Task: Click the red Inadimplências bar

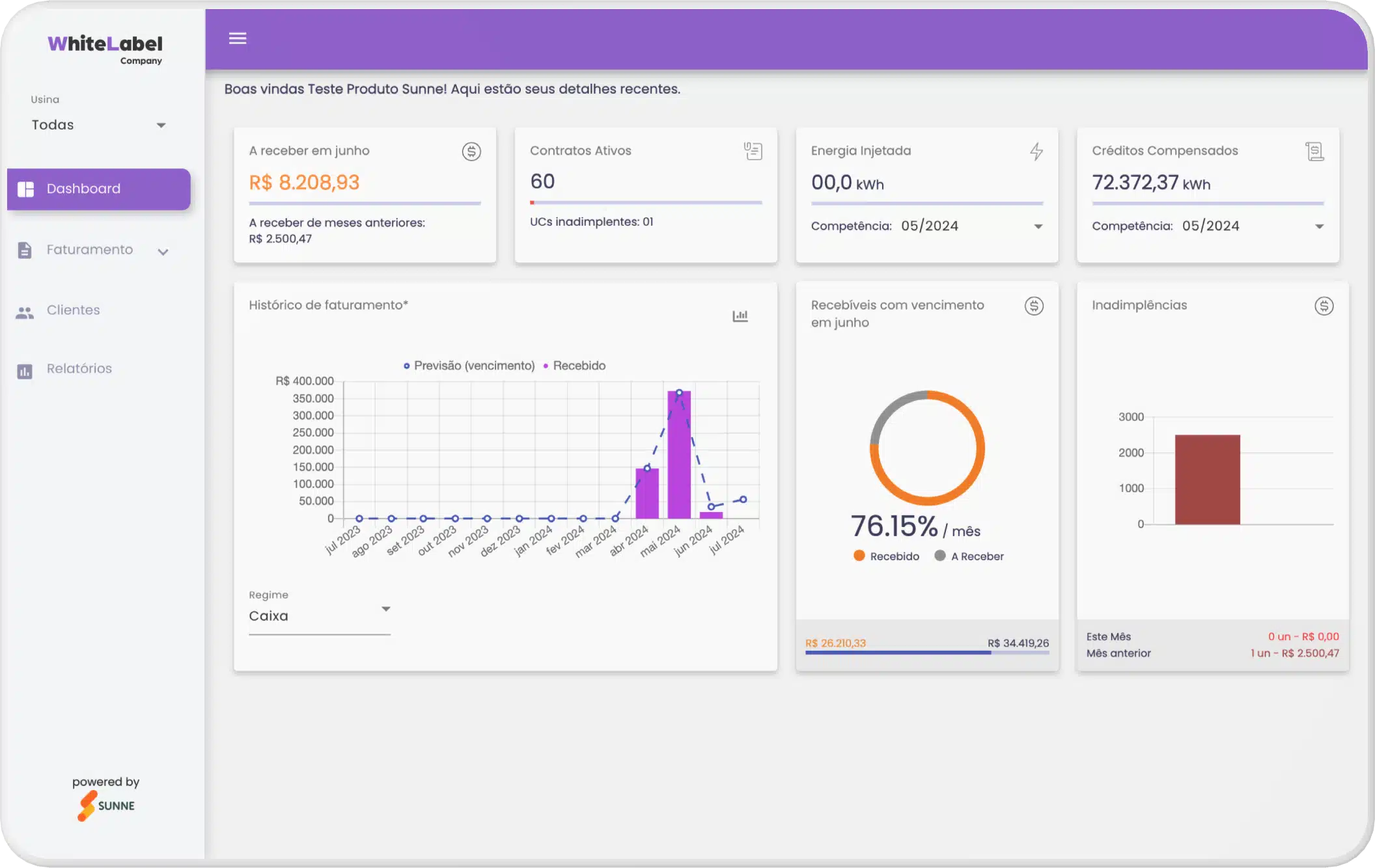Action: click(x=1208, y=480)
